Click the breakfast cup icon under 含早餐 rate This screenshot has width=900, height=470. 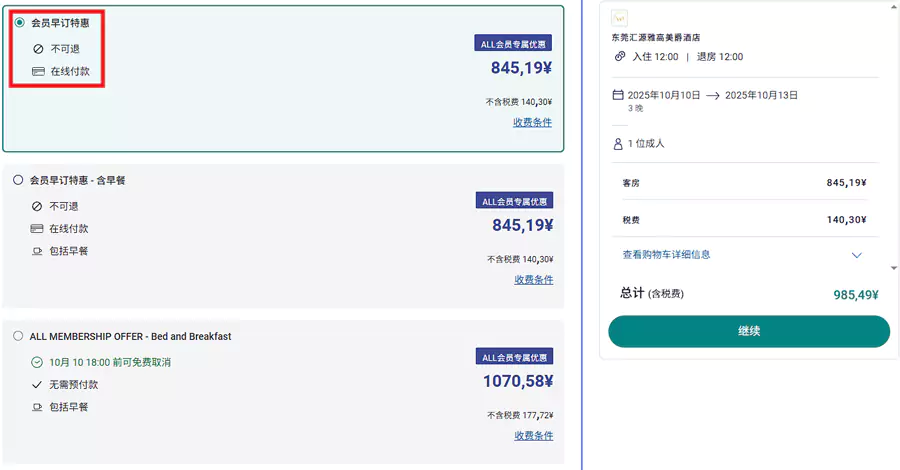(37, 251)
